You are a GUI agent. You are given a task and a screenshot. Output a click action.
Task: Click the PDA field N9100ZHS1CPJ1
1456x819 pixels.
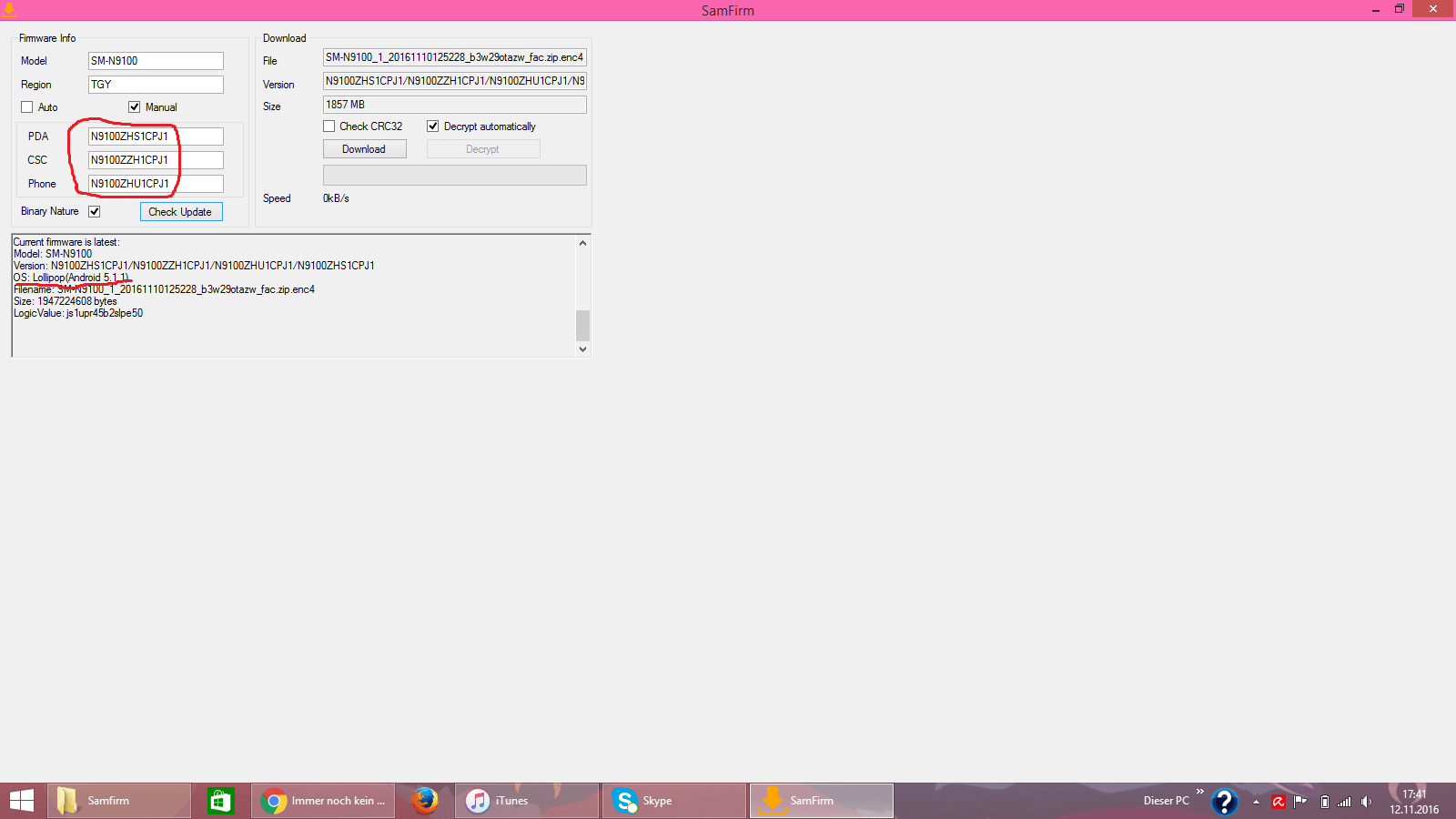(156, 136)
